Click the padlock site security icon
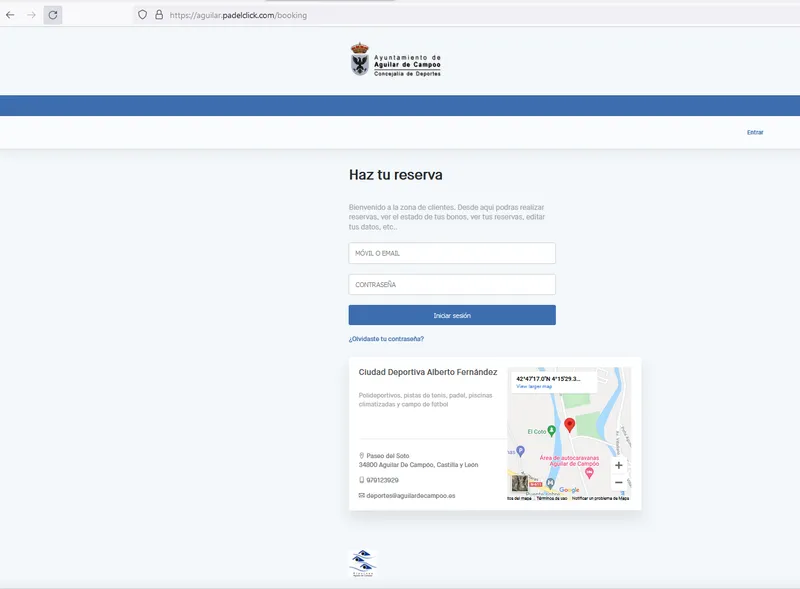Viewport: 800px width, 589px height. click(159, 15)
